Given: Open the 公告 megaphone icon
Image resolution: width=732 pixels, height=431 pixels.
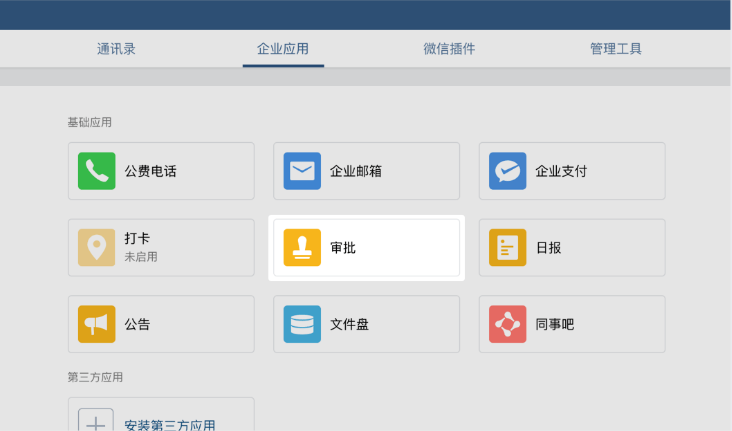Looking at the screenshot, I should tap(97, 324).
